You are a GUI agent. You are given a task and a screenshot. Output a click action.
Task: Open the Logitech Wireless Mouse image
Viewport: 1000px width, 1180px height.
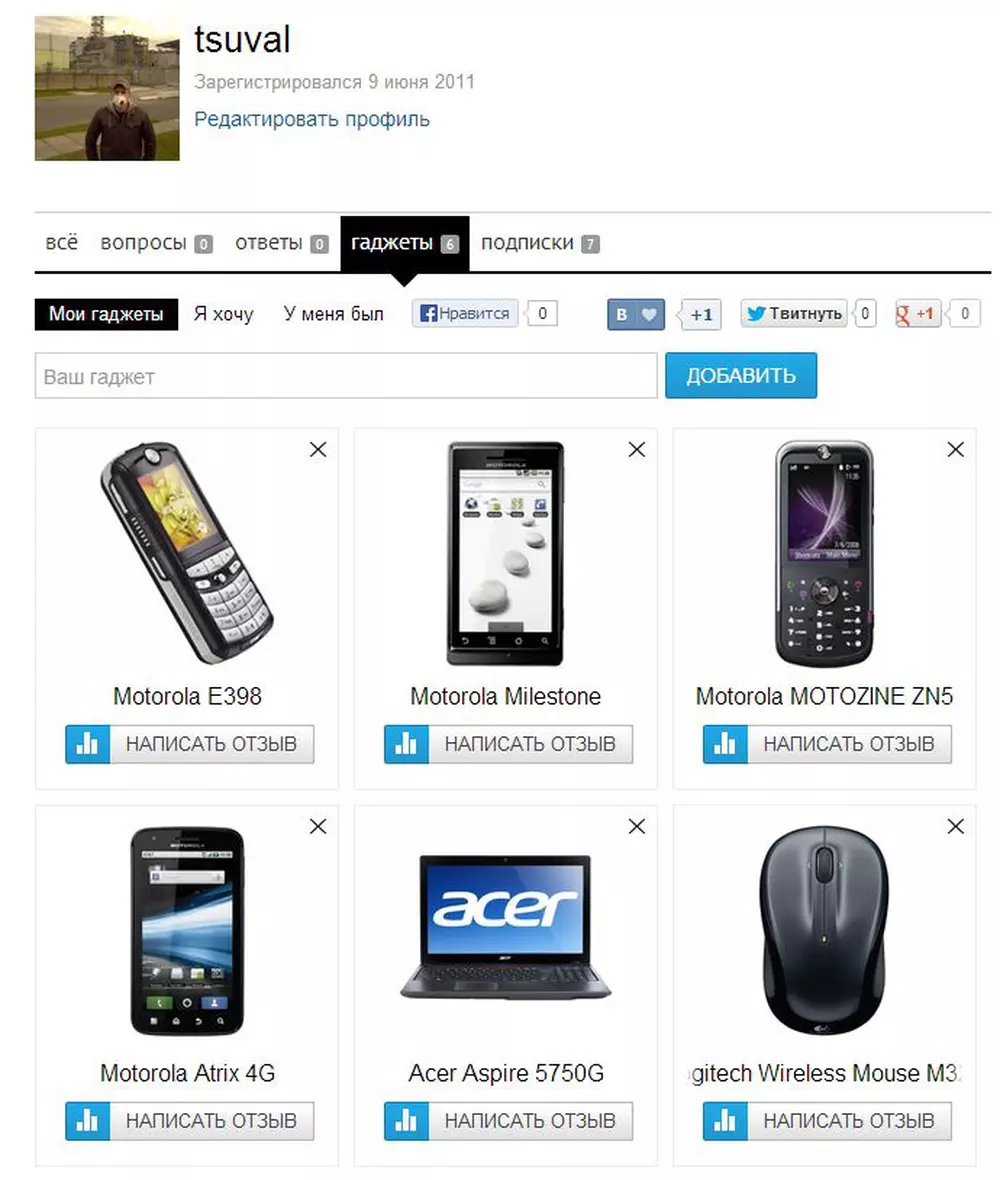824,931
